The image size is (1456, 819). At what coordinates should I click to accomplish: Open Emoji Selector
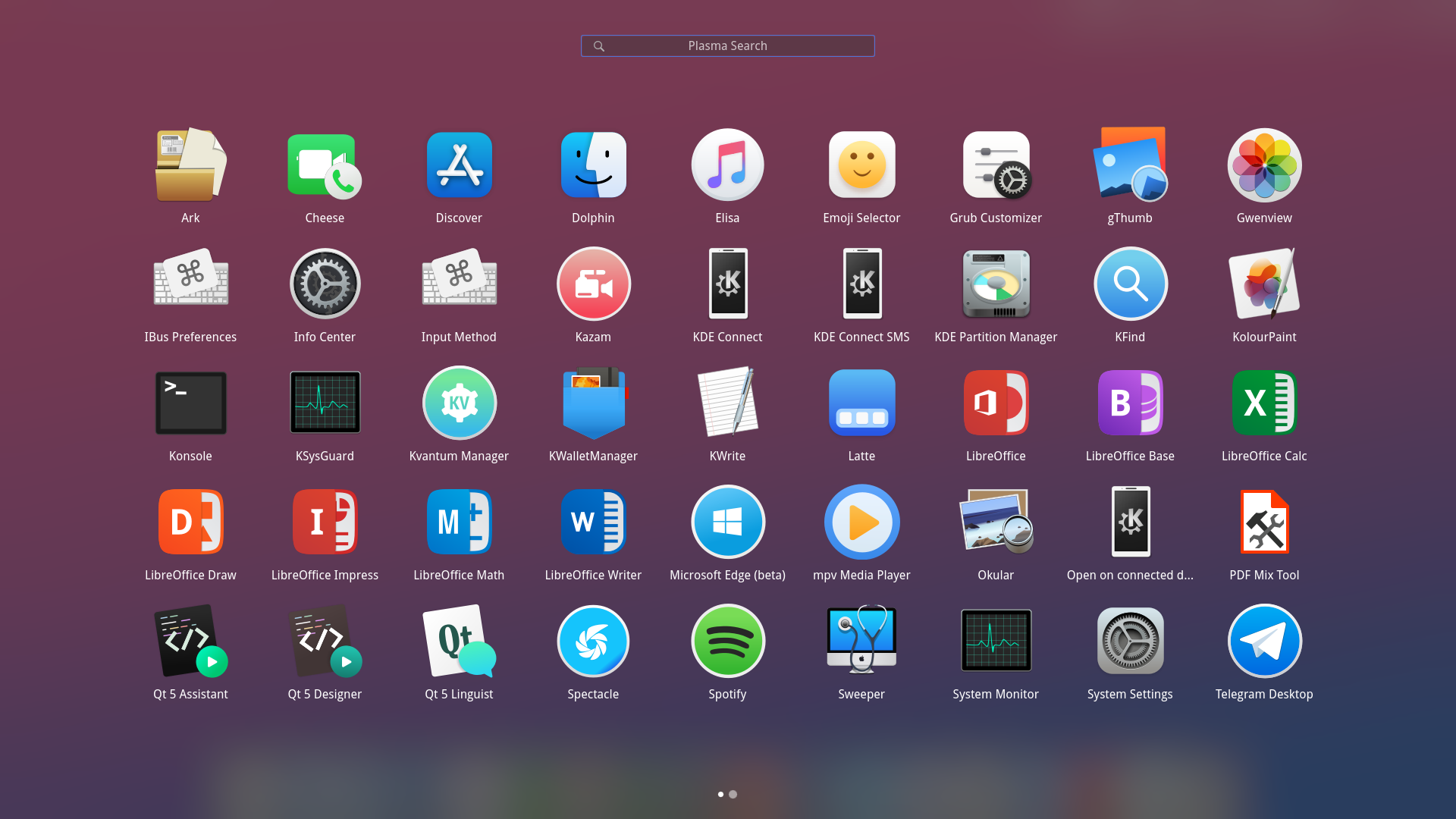[x=861, y=165]
